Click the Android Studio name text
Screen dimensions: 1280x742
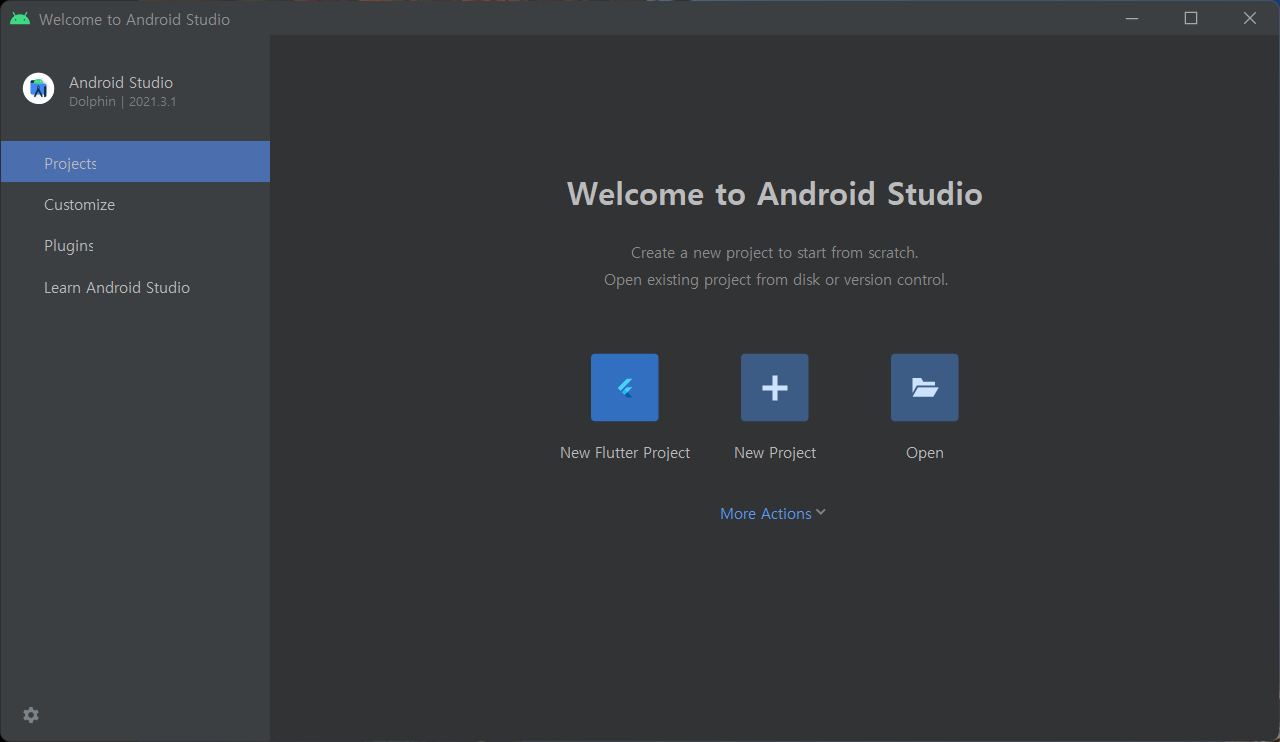[x=121, y=83]
